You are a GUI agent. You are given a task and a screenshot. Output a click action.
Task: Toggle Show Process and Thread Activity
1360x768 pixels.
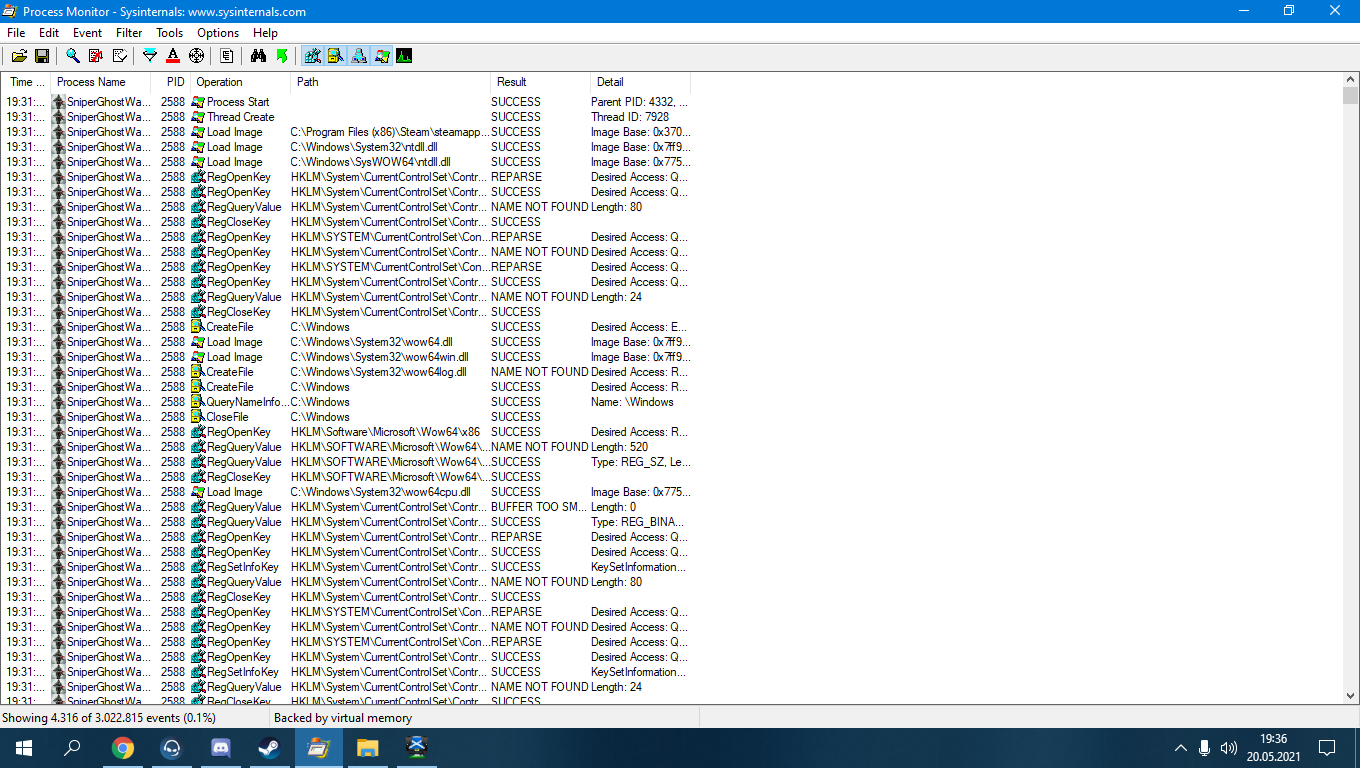pos(381,56)
